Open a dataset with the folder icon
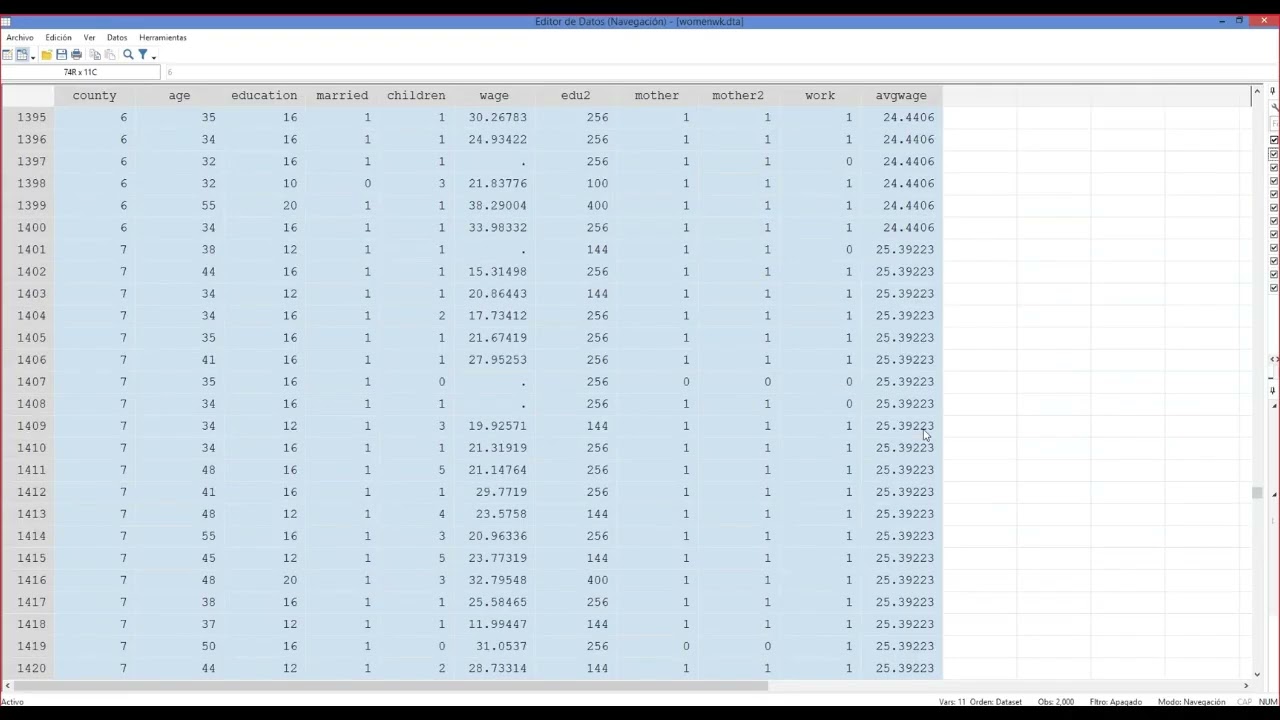 47,55
